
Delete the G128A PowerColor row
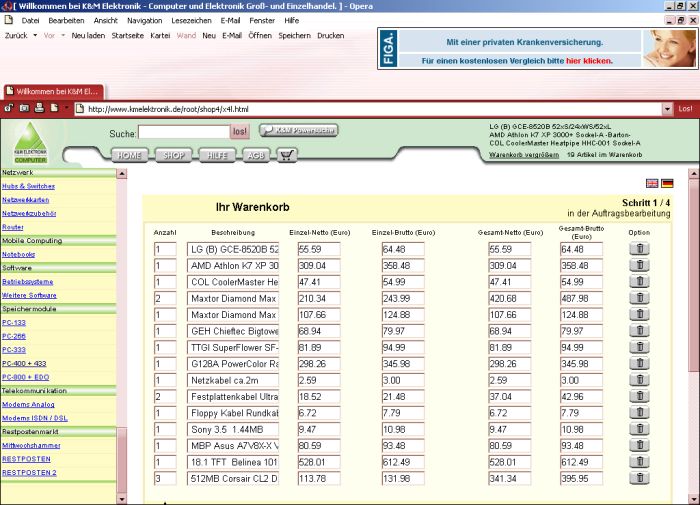click(x=639, y=363)
